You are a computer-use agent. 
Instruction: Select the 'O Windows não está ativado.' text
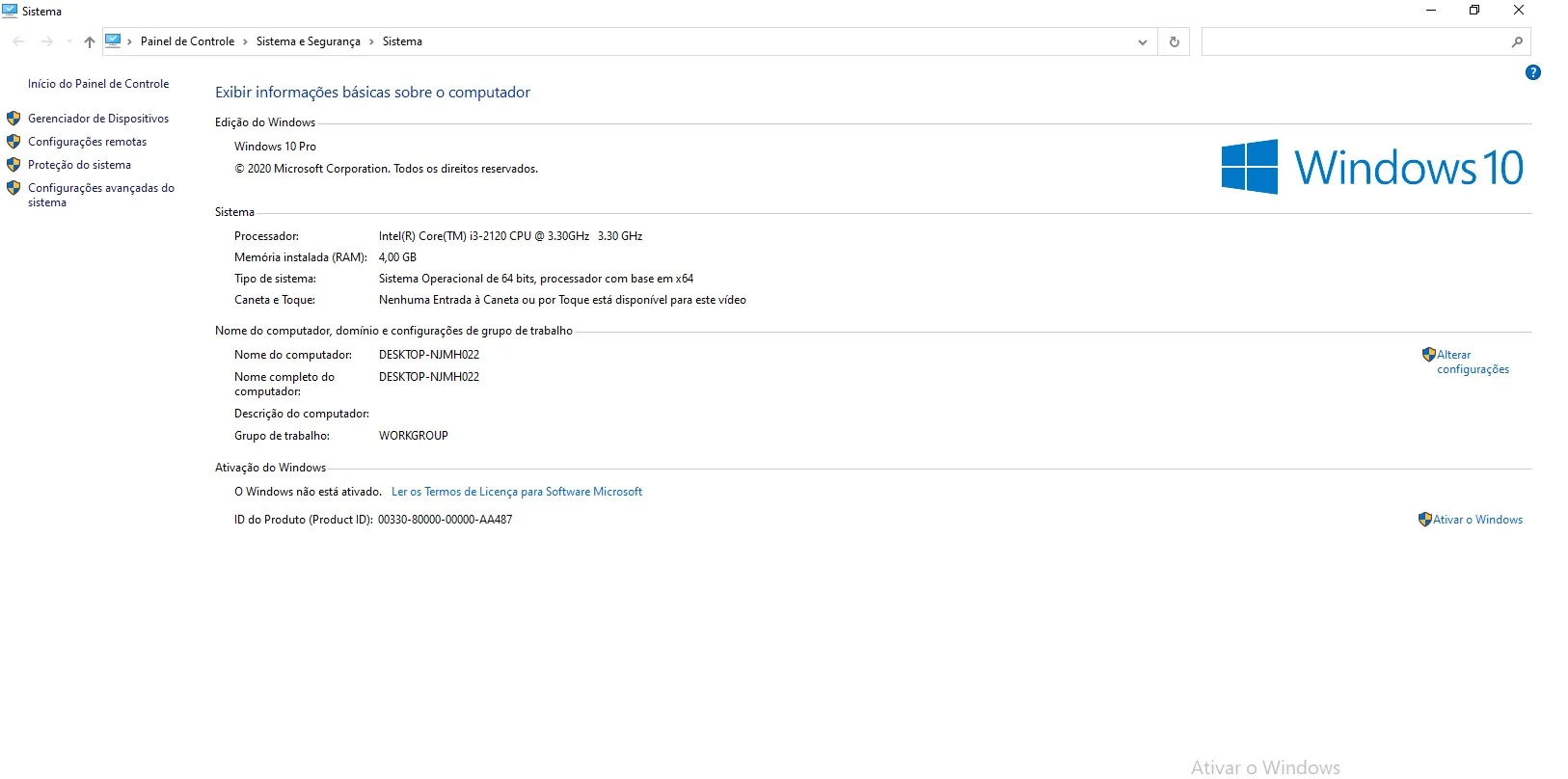308,492
